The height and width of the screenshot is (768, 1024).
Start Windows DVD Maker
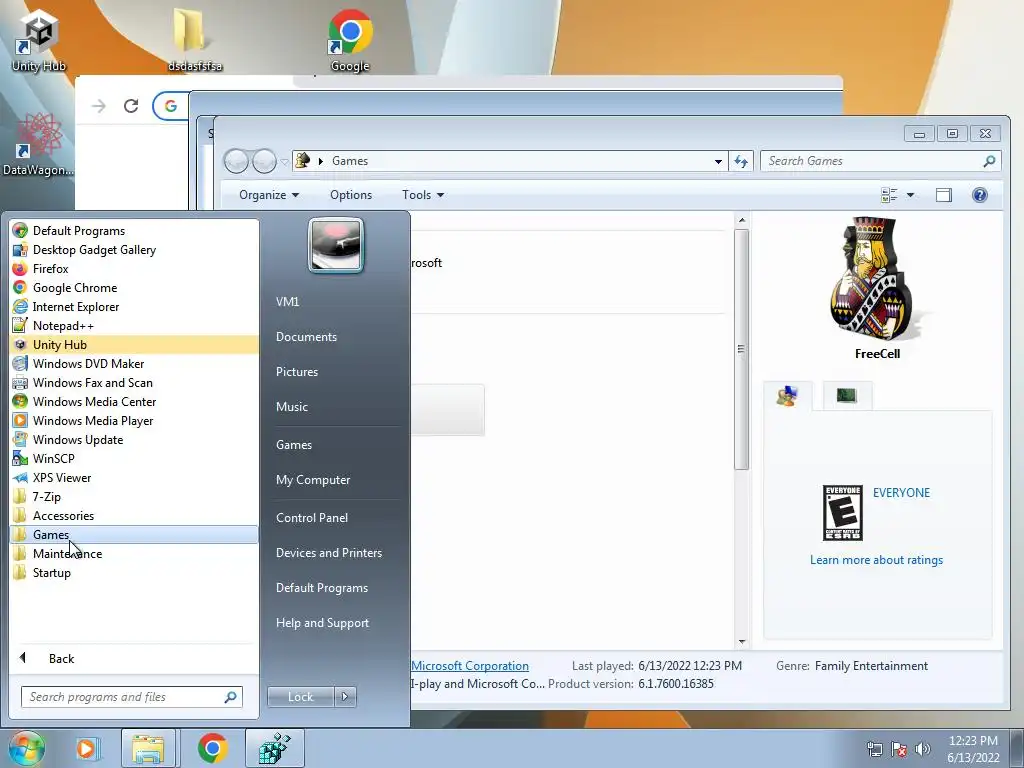(x=134, y=363)
